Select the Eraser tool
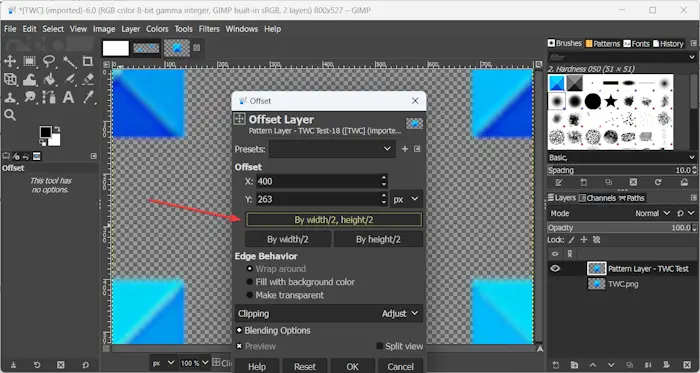Screen dimensions: 700x373 pyautogui.click(x=88, y=79)
